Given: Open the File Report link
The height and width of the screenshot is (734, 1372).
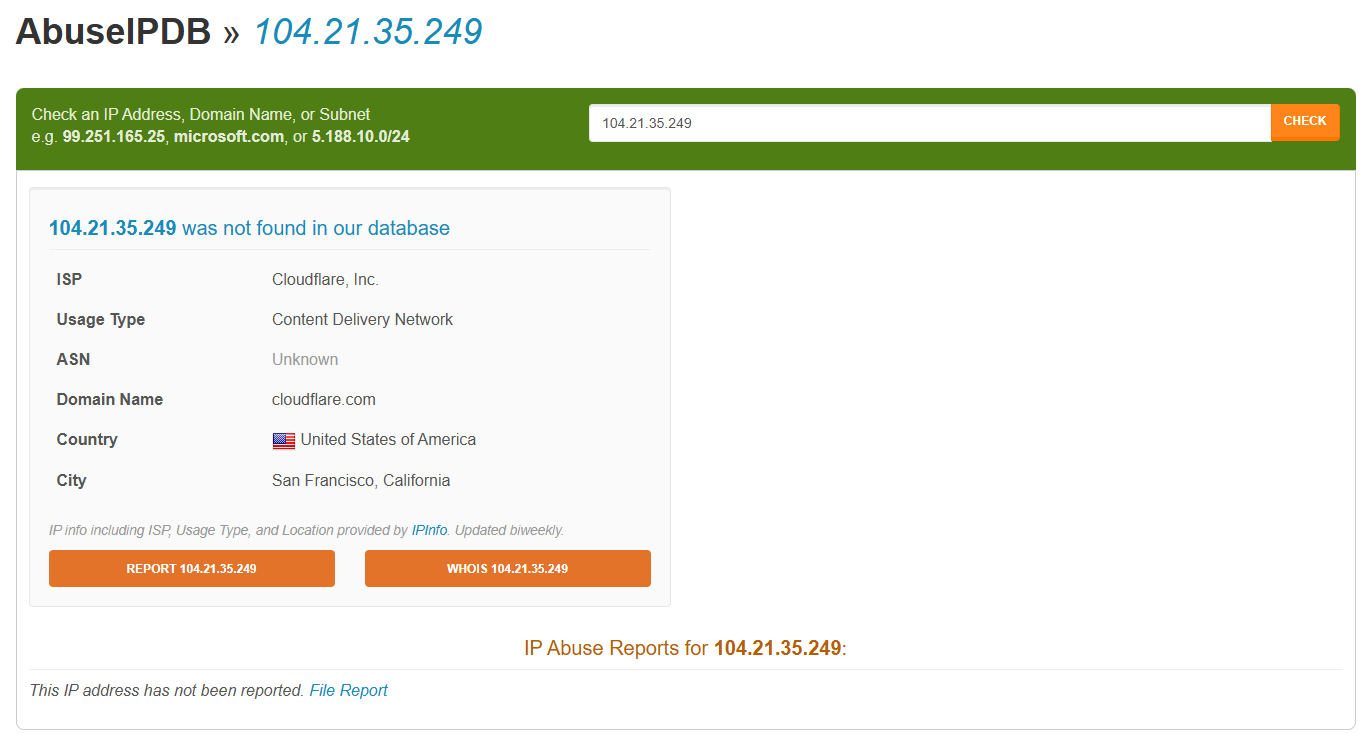Looking at the screenshot, I should click(348, 690).
